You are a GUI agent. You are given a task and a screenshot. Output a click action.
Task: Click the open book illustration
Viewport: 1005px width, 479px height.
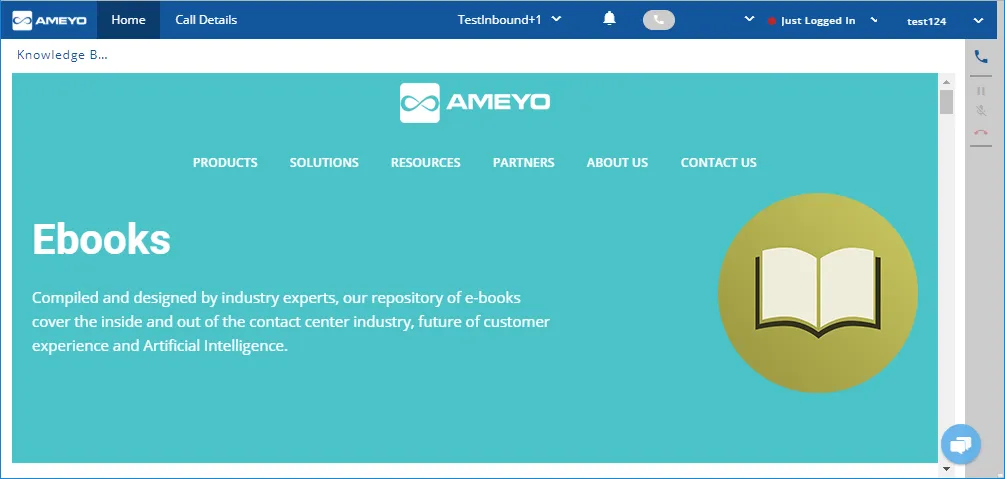(x=818, y=293)
